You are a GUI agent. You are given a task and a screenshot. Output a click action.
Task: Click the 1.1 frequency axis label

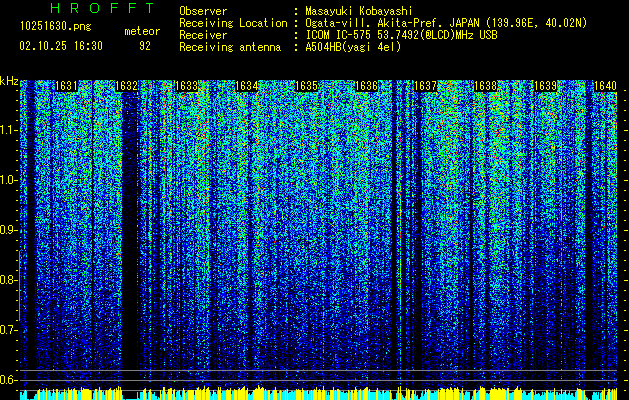click(7, 130)
